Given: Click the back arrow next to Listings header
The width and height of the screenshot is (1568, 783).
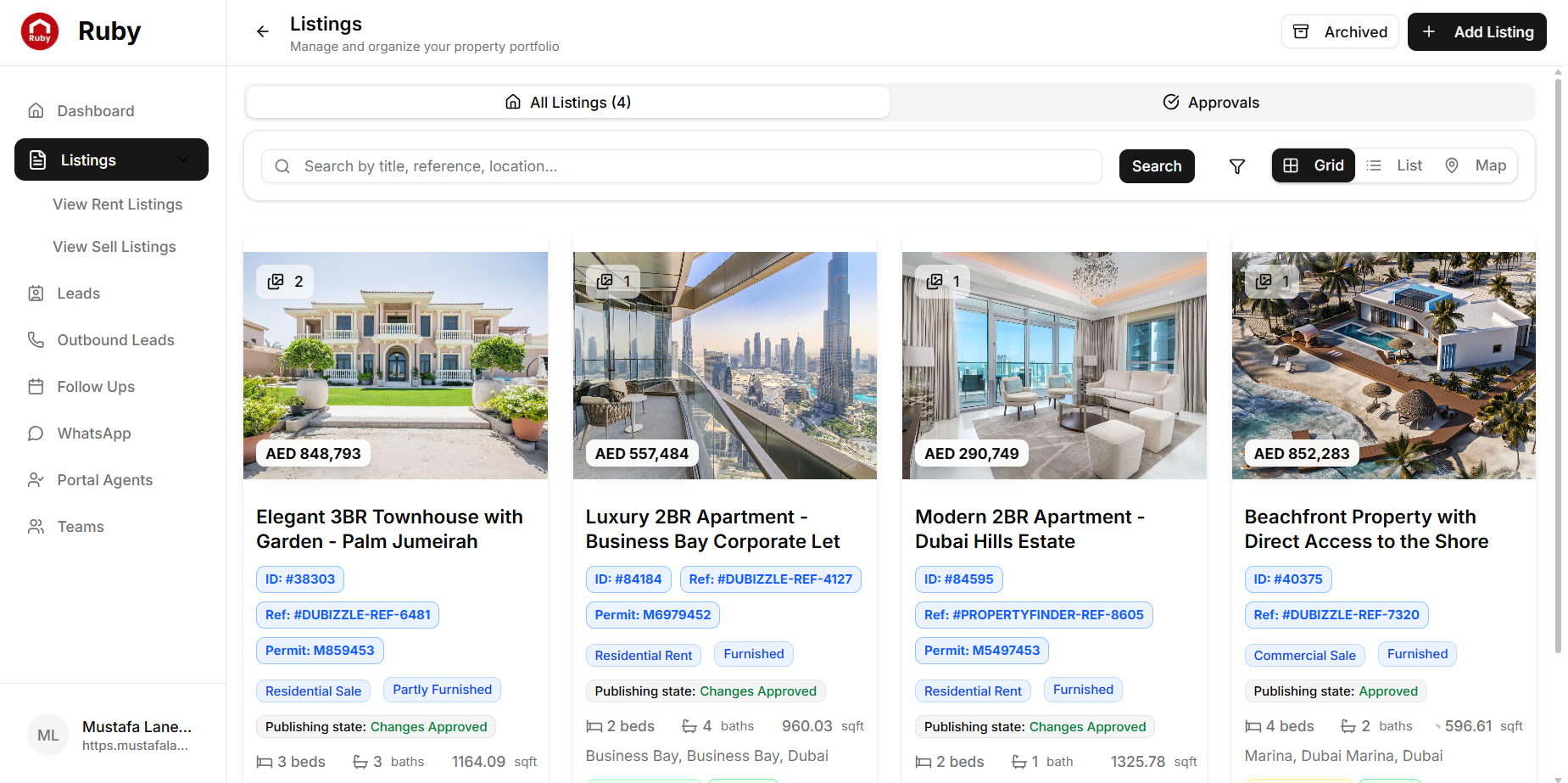Looking at the screenshot, I should pos(262,31).
